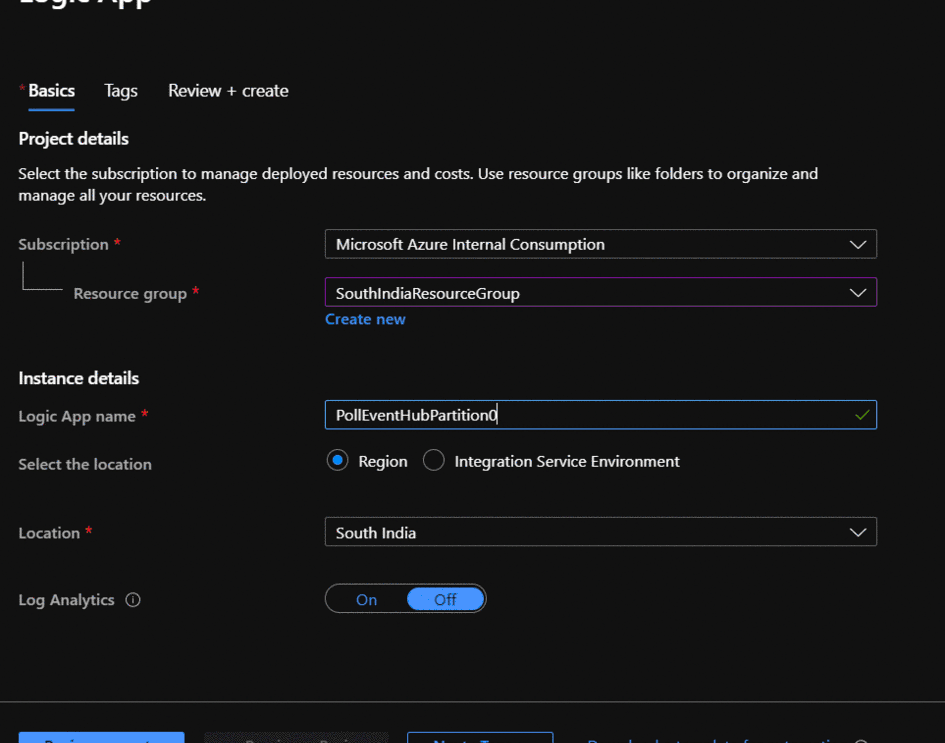Click the Instance details heading
This screenshot has height=743, width=945.
tap(78, 378)
